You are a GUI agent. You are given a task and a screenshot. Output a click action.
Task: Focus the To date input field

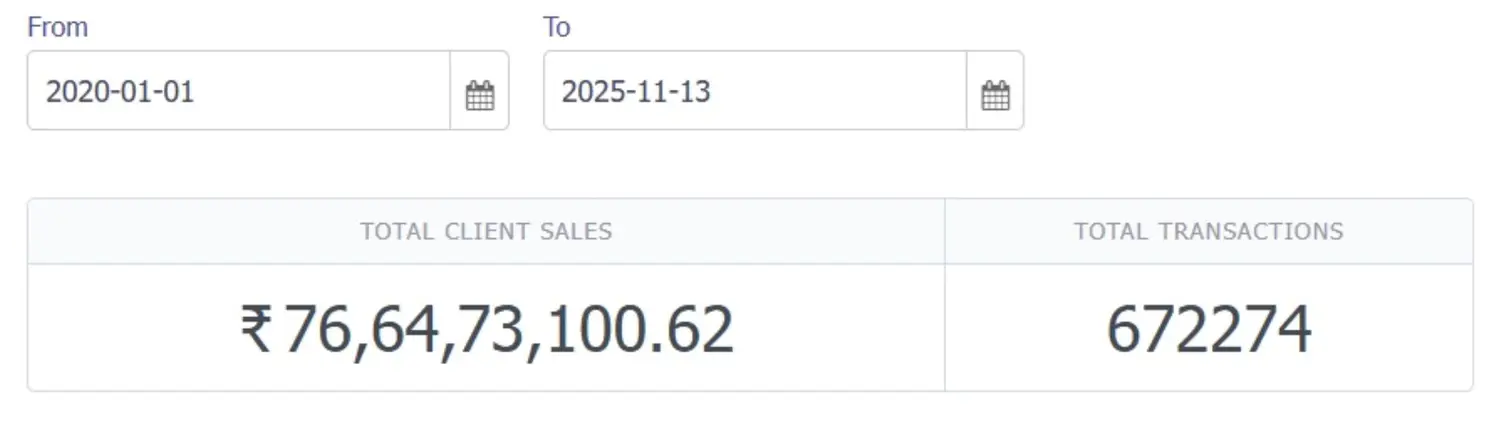755,91
